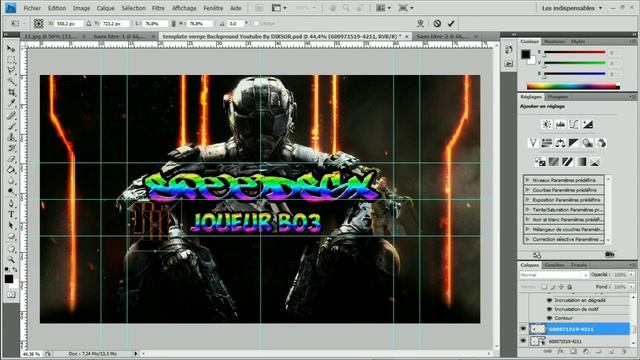Image resolution: width=640 pixels, height=360 pixels.
Task: Open the layer blend mode dropdown (Normal)
Action: pyautogui.click(x=553, y=275)
